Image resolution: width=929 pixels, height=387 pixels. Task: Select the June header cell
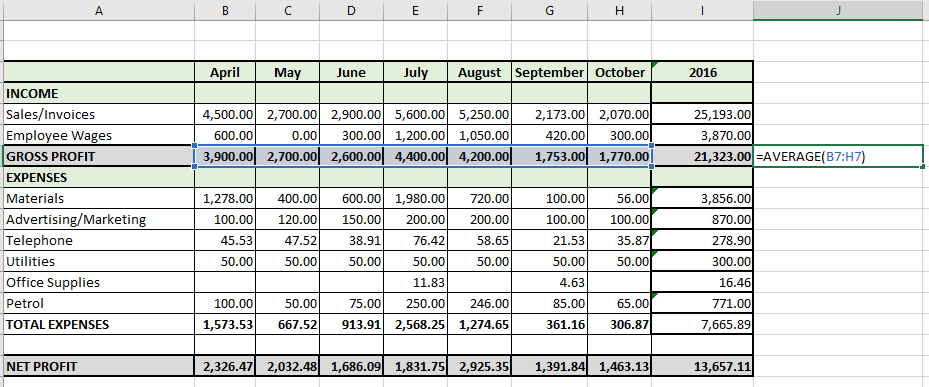click(x=352, y=72)
